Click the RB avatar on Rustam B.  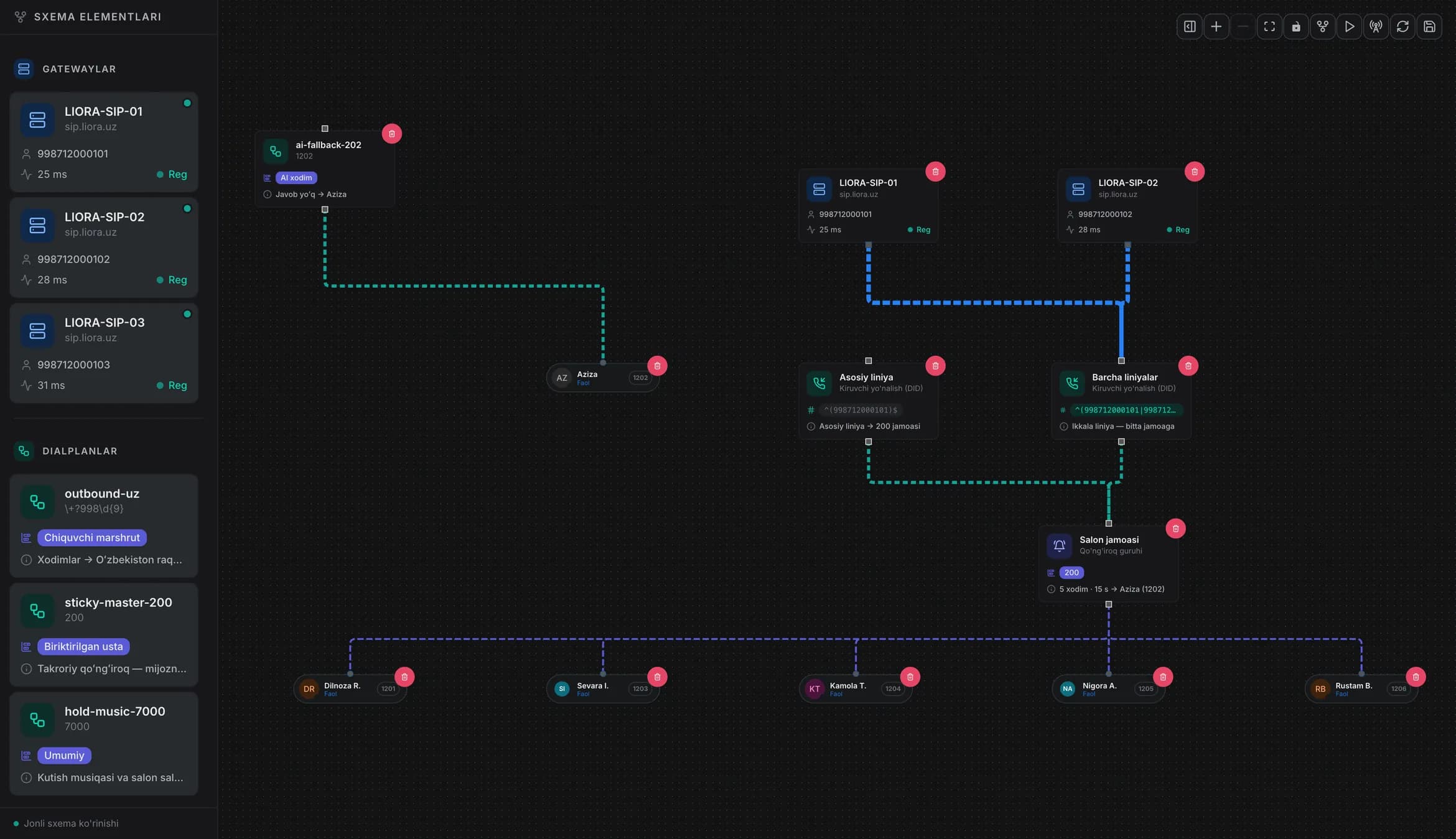tap(1320, 689)
